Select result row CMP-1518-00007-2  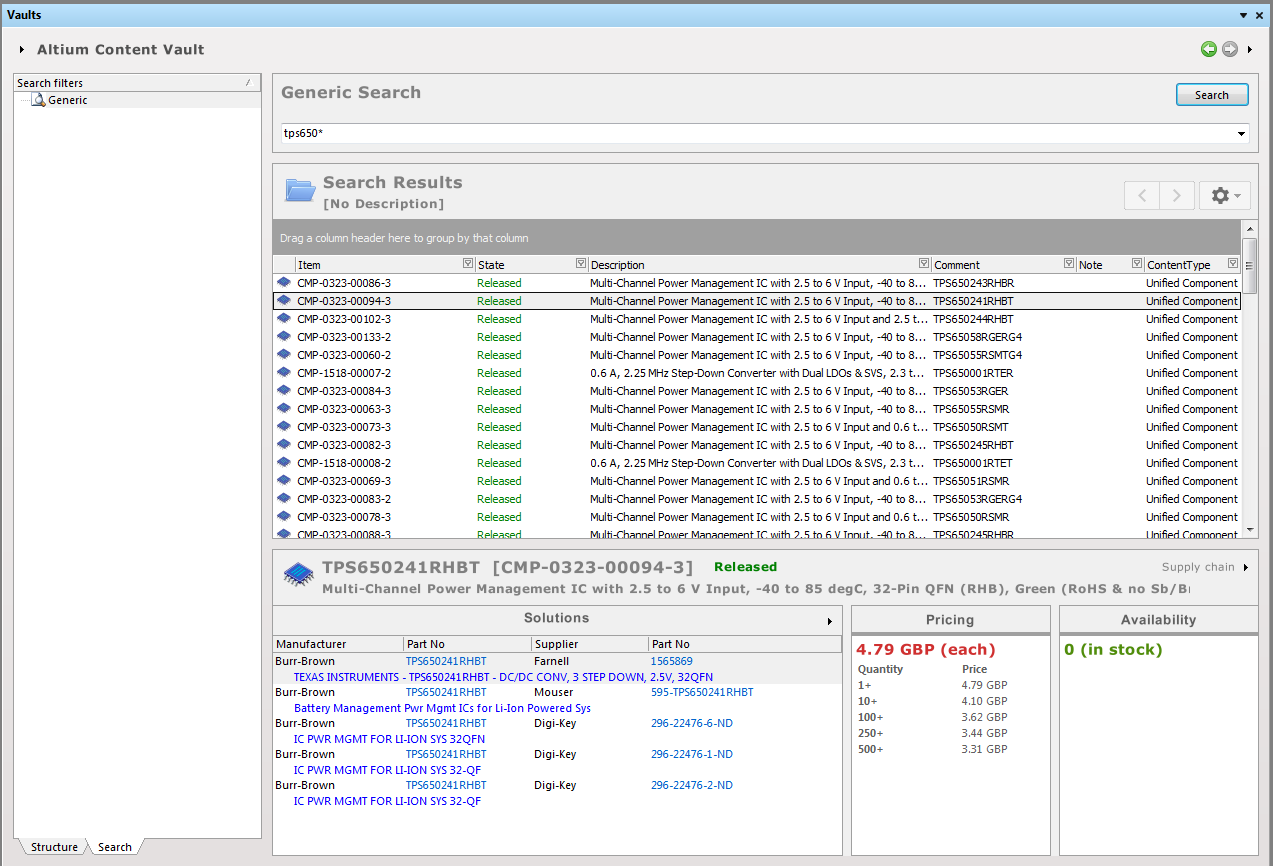pyautogui.click(x=344, y=373)
